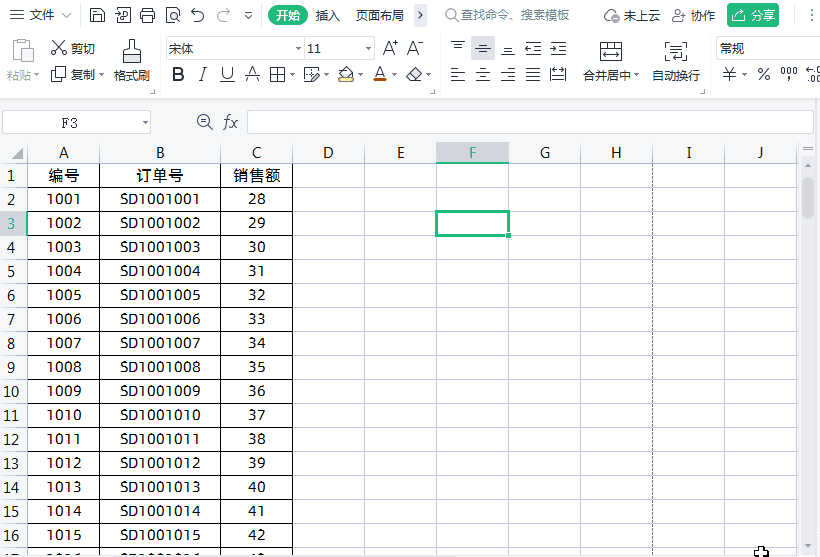Click the vertical scrollbar thumb
This screenshot has height=557, width=820.
coord(808,198)
